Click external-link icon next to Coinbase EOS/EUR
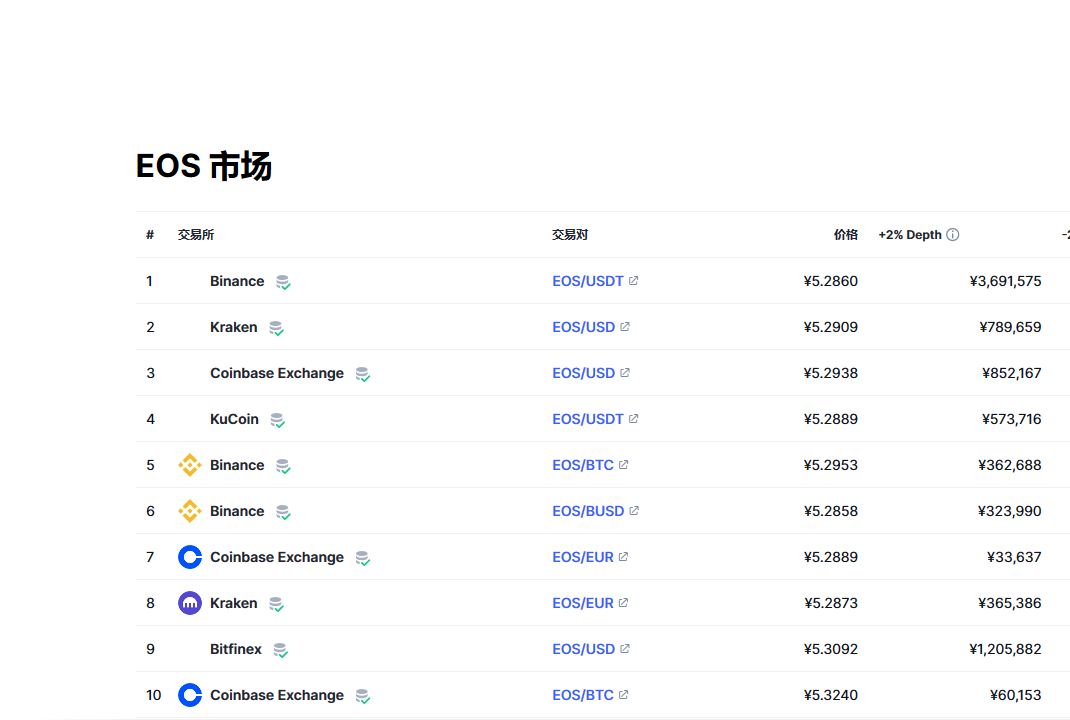This screenshot has width=1070, height=720. click(623, 556)
